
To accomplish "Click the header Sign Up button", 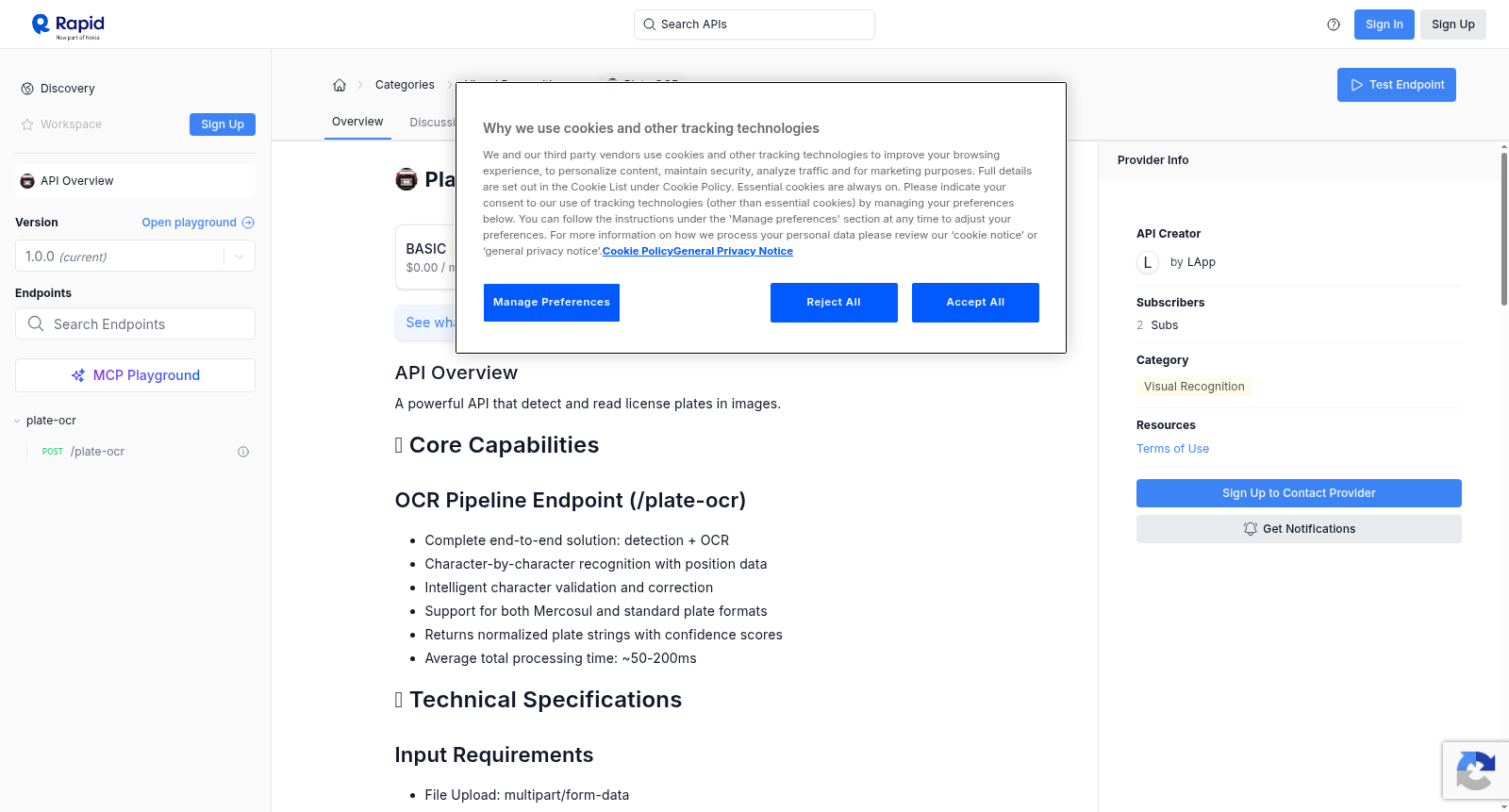I will [1452, 25].
